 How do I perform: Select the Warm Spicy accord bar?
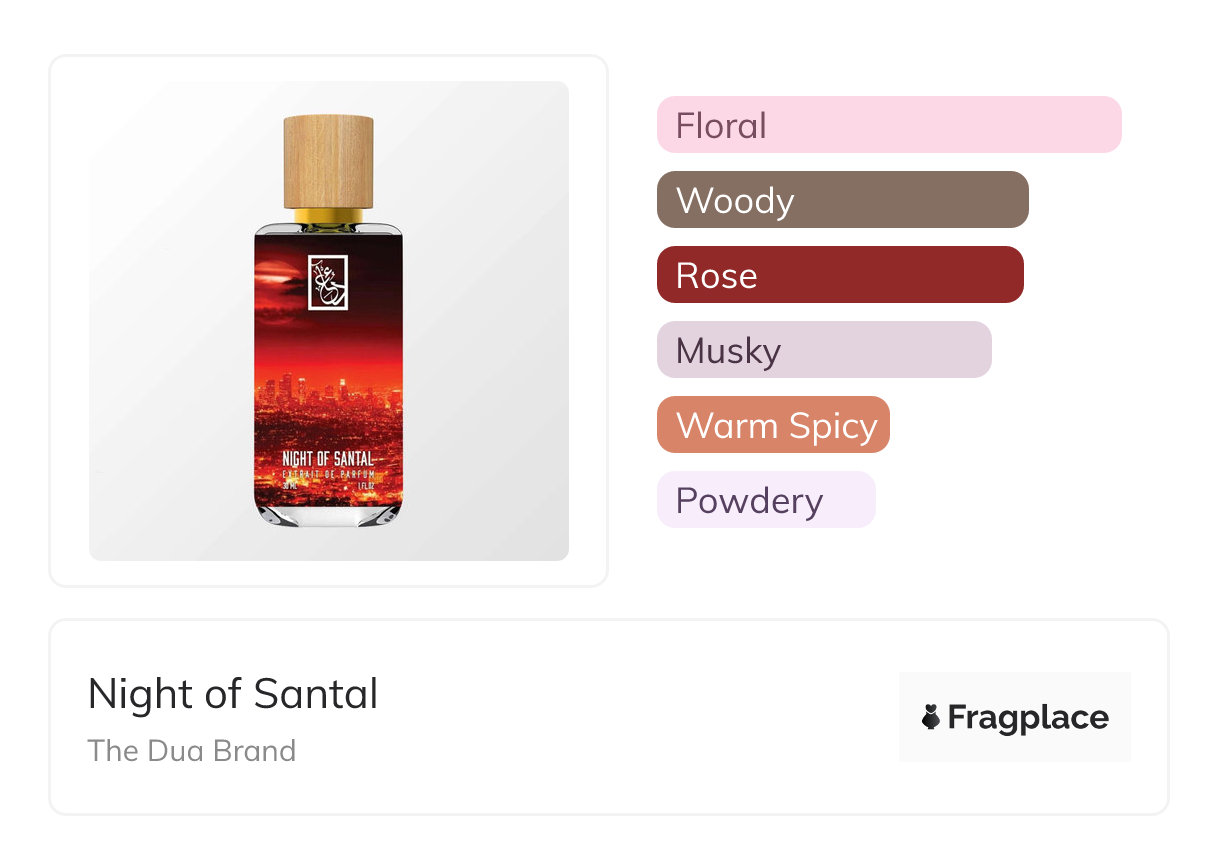[x=772, y=425]
